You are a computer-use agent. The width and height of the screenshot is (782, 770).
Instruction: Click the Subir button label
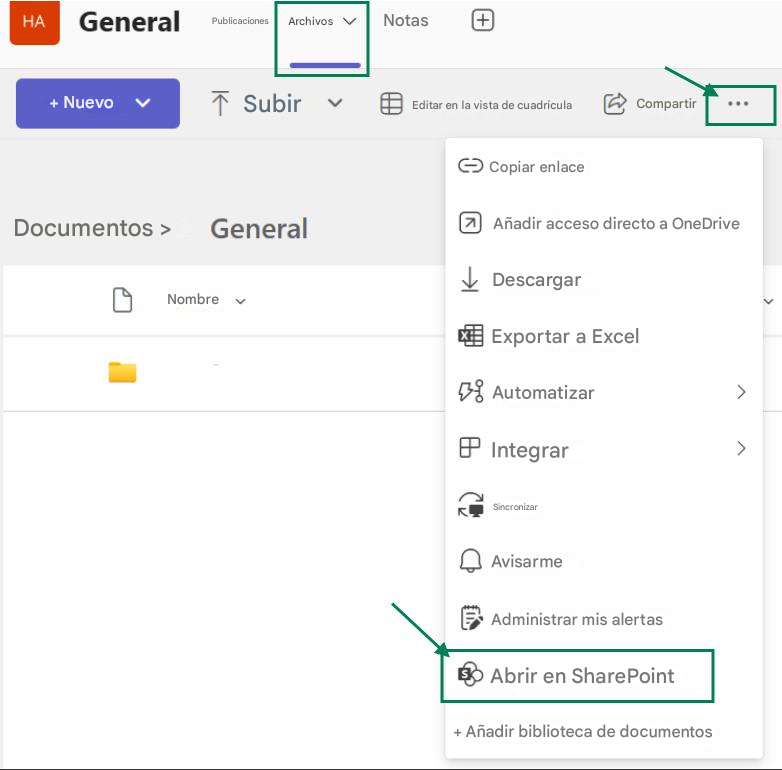click(x=272, y=104)
